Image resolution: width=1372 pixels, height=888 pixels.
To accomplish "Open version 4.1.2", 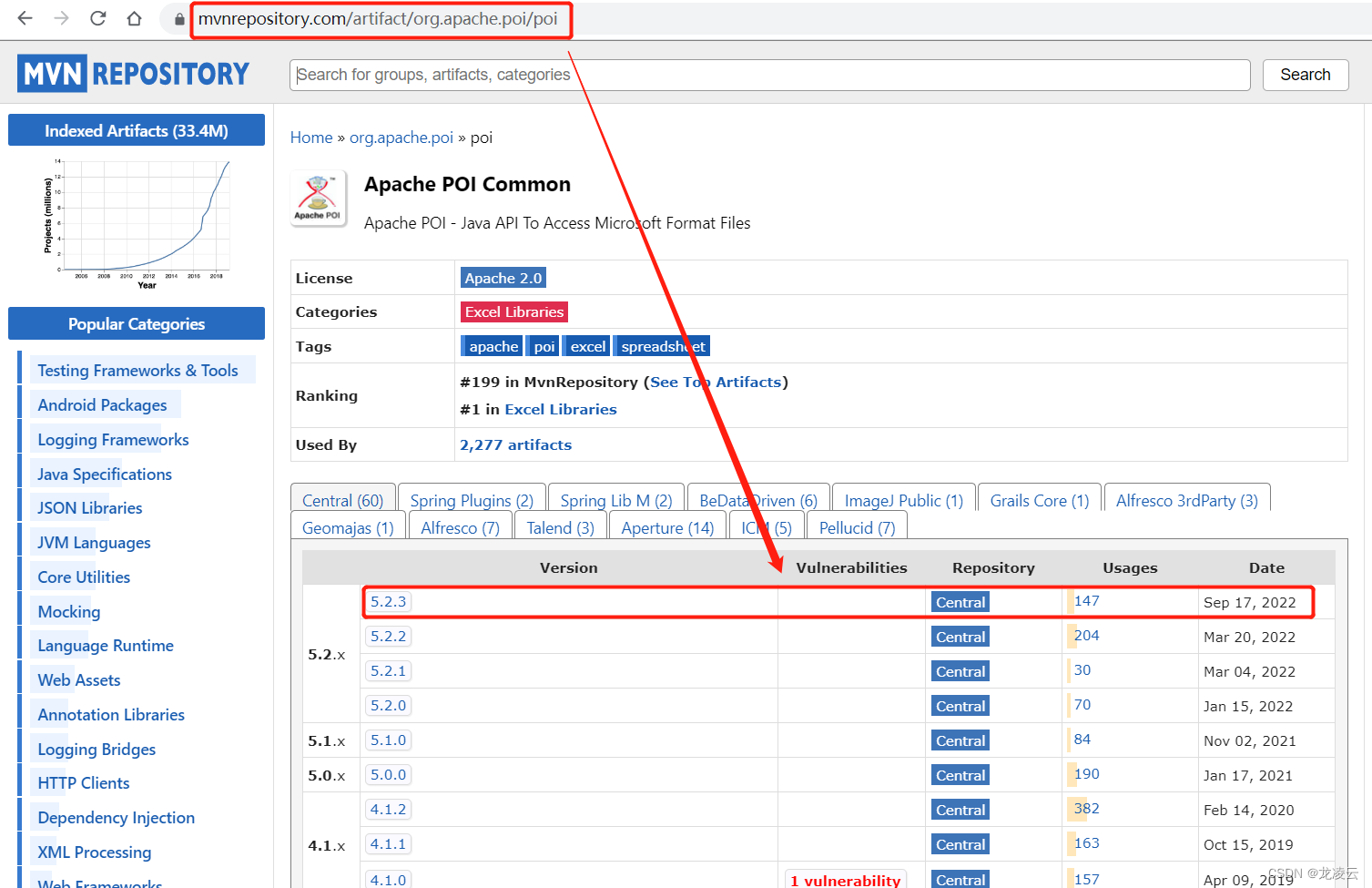I will (388, 810).
